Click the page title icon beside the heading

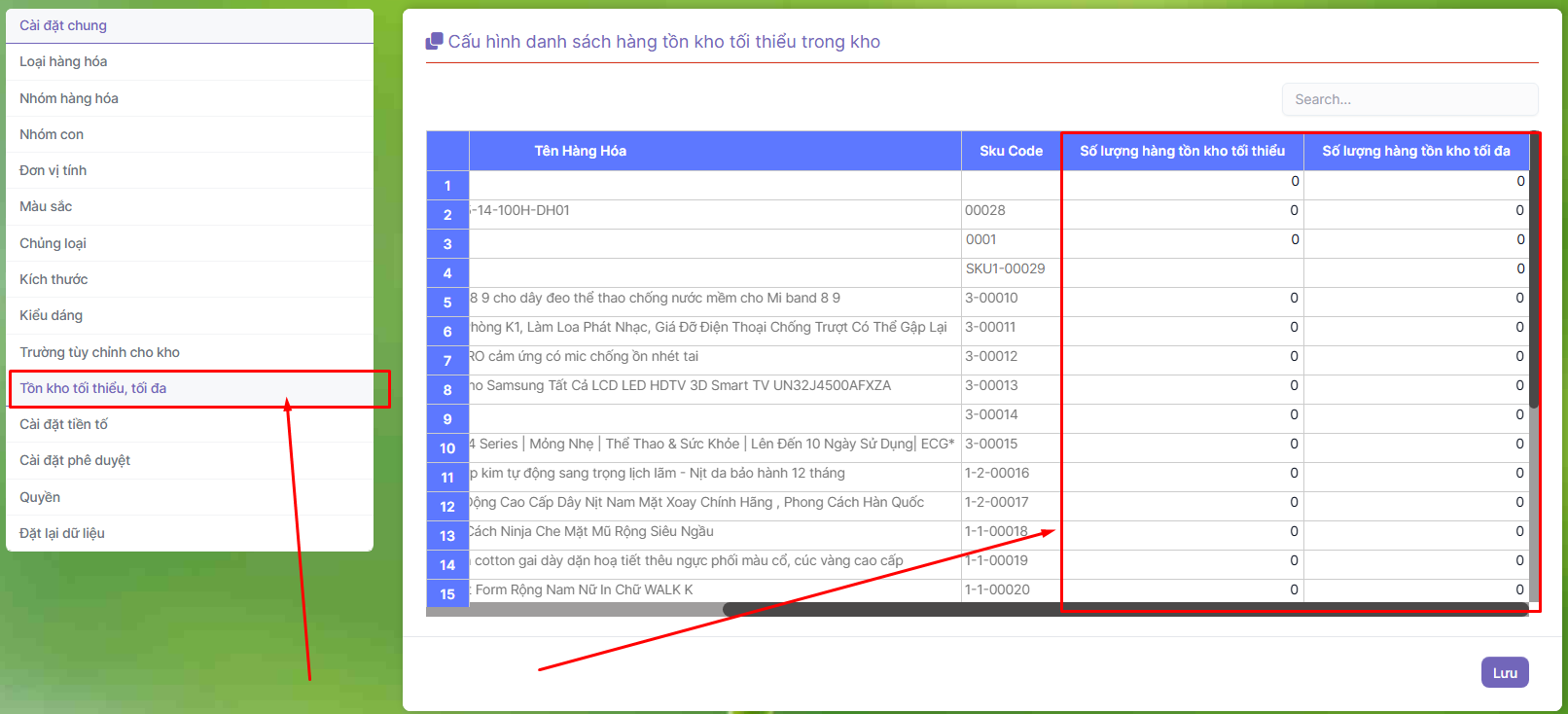pyautogui.click(x=434, y=42)
